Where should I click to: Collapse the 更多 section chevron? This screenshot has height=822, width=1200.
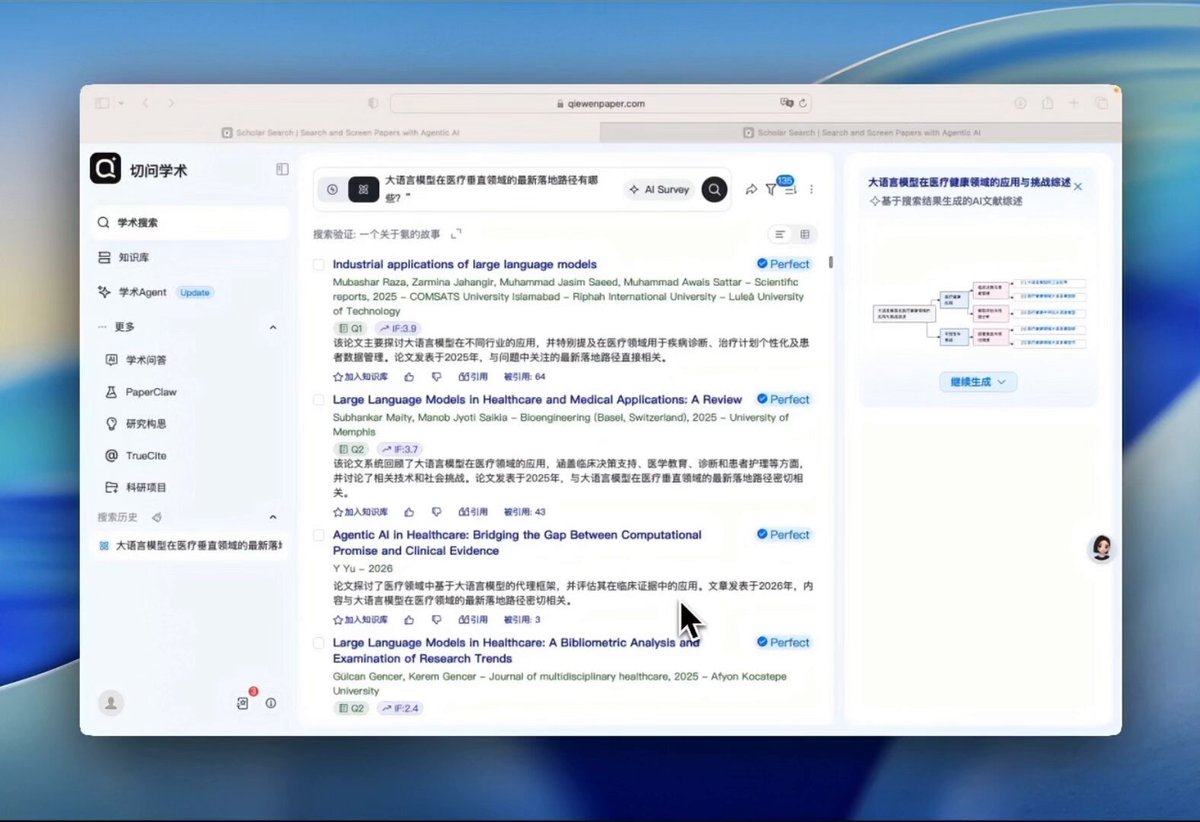[273, 327]
